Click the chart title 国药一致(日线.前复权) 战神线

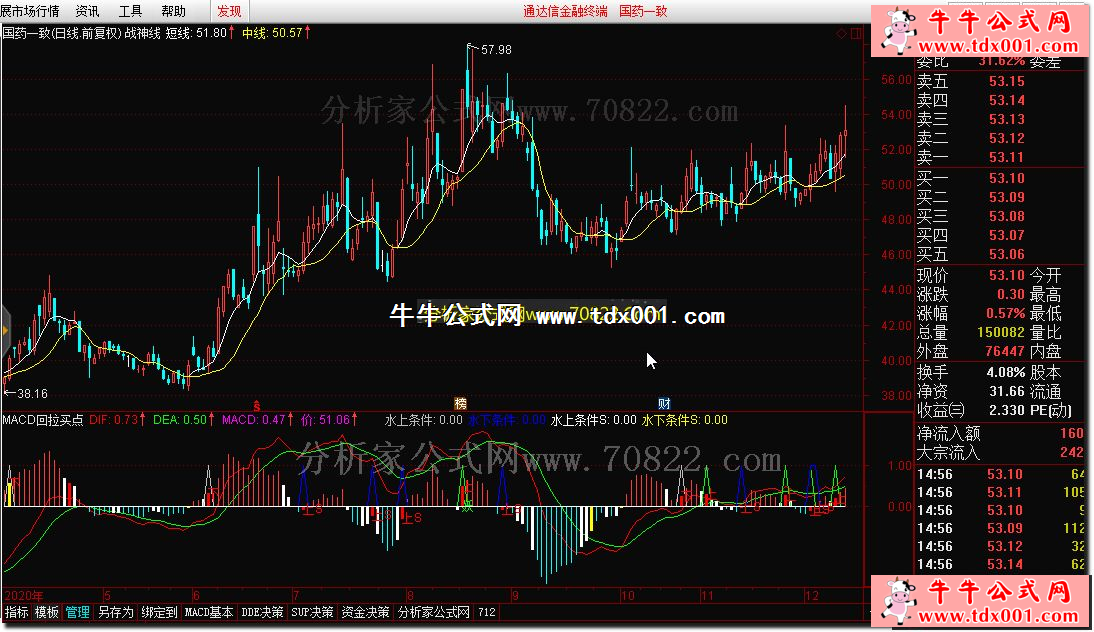pos(82,33)
